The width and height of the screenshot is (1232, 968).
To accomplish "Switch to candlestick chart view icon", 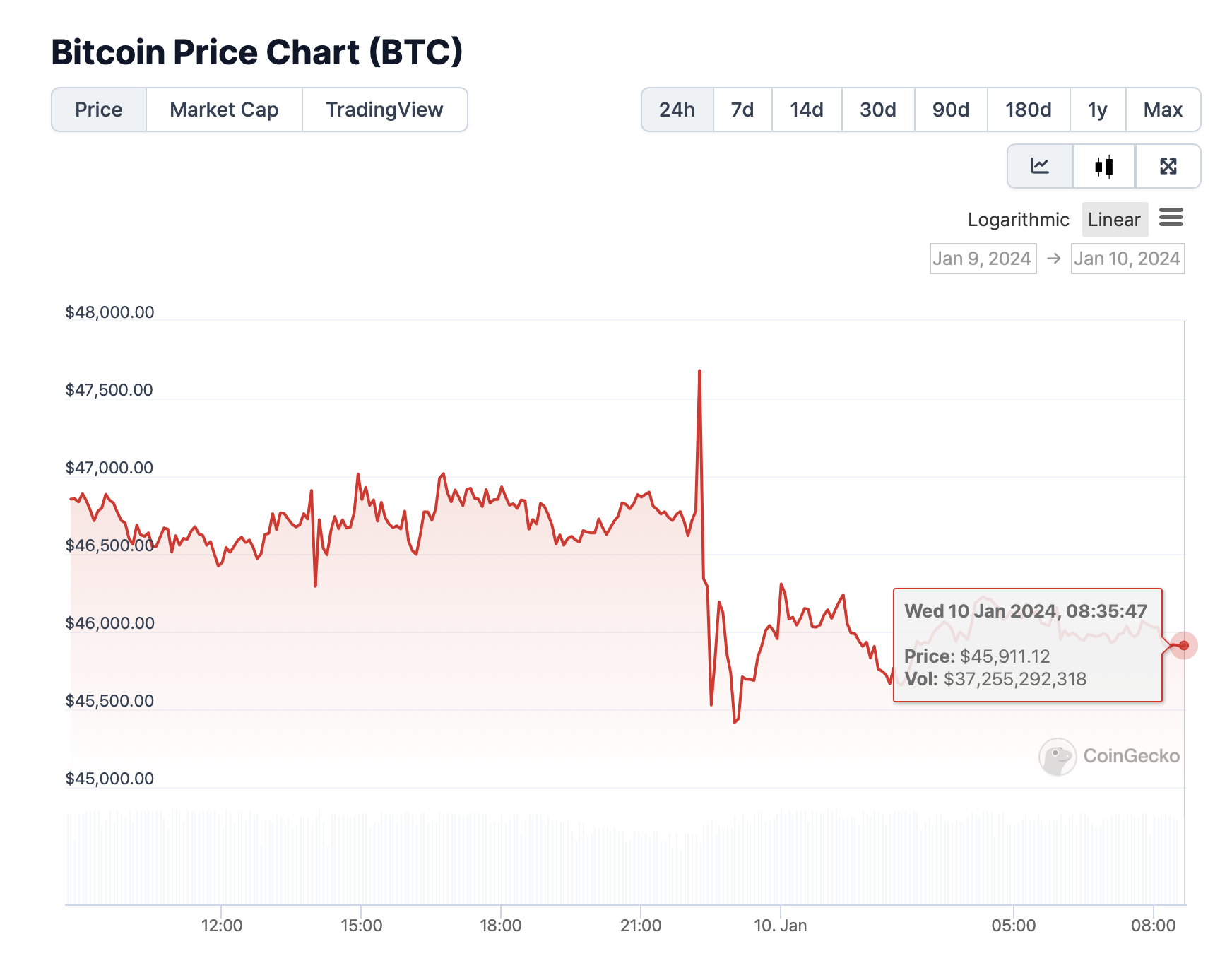I will pos(1104,166).
